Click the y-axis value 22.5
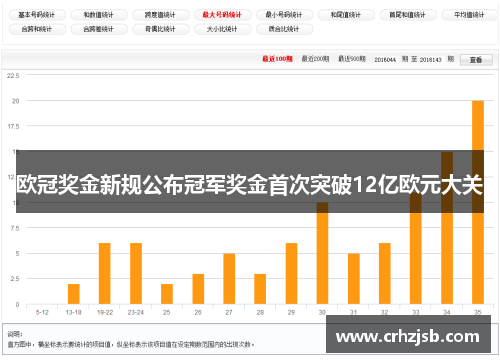 (13, 76)
